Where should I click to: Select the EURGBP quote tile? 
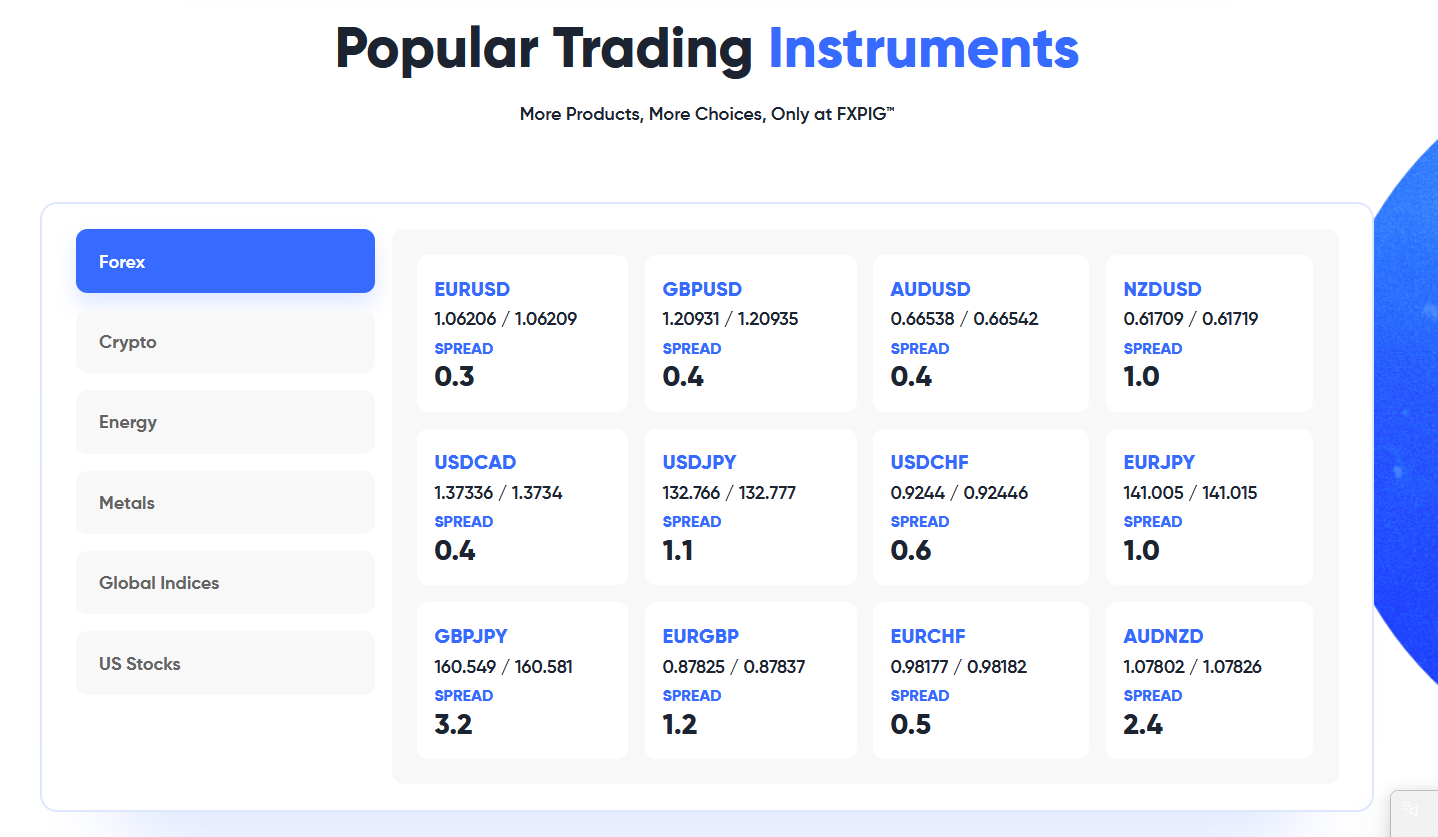click(751, 680)
